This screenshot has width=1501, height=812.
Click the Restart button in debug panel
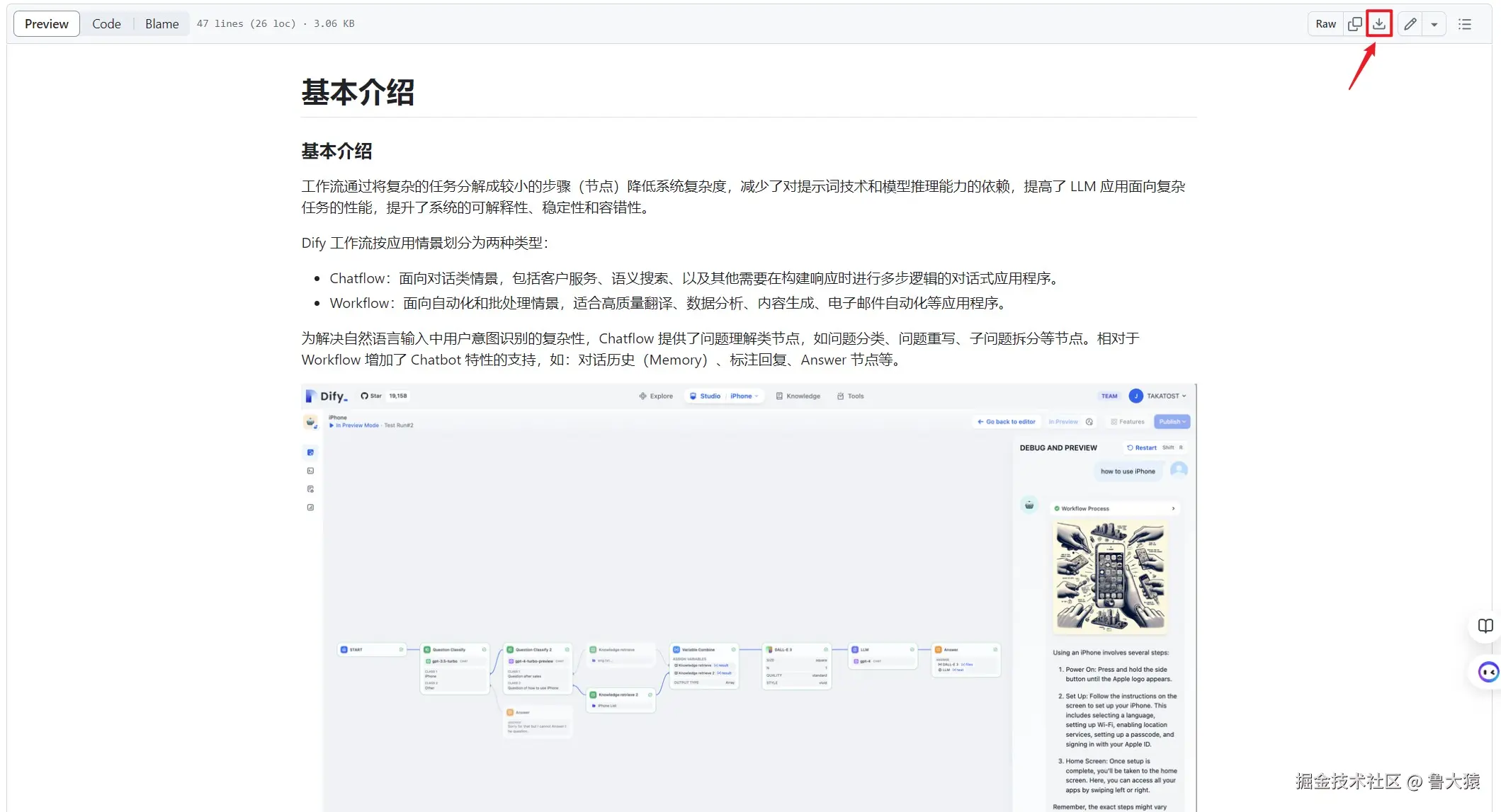point(1142,448)
